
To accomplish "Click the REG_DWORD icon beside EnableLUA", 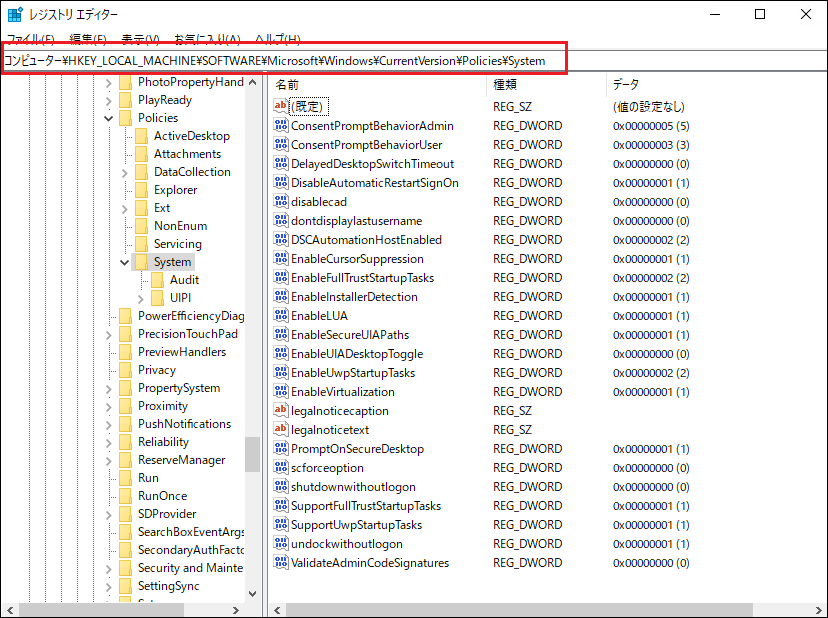I will coord(283,315).
